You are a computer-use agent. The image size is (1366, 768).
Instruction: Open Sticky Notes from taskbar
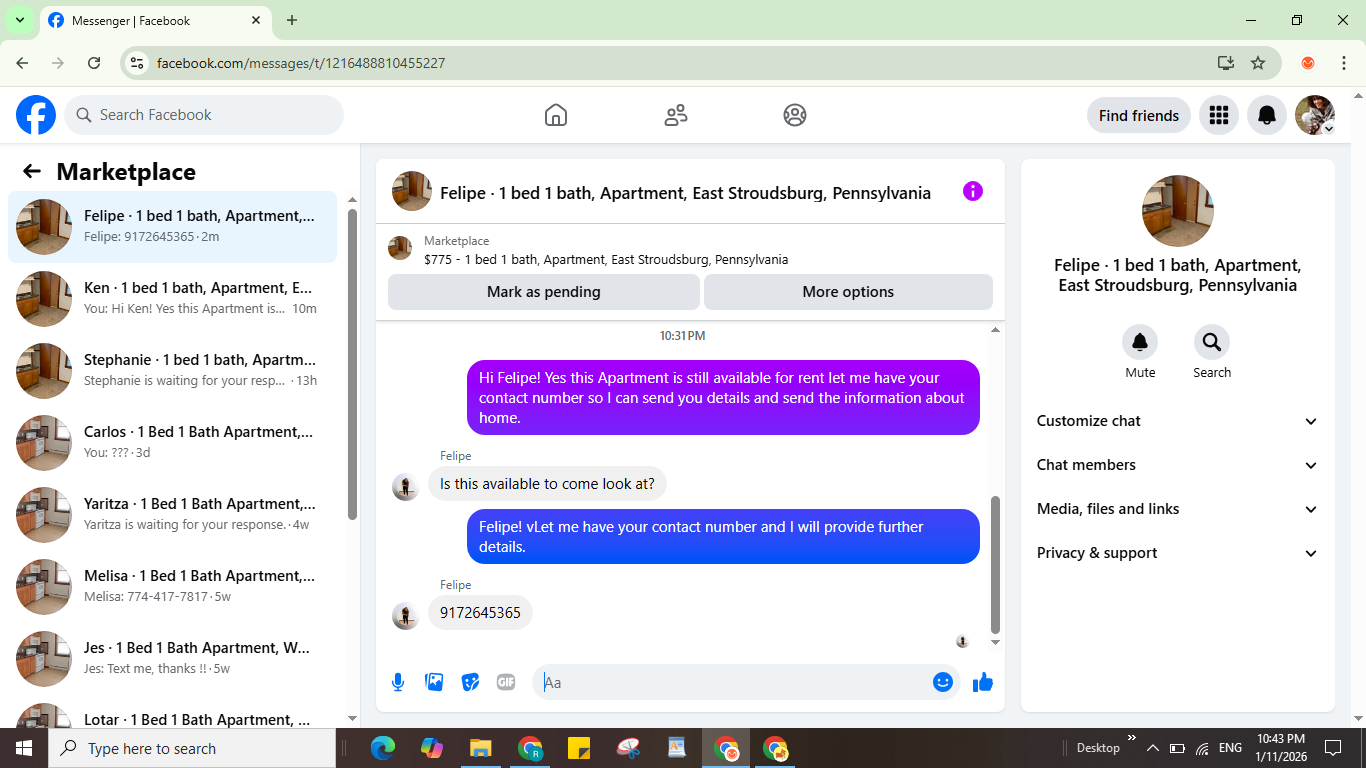(x=579, y=748)
